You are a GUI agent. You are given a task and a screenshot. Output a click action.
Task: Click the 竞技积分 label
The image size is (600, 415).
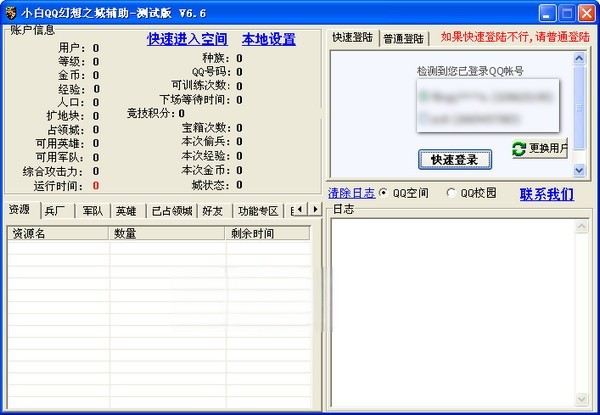[x=151, y=113]
